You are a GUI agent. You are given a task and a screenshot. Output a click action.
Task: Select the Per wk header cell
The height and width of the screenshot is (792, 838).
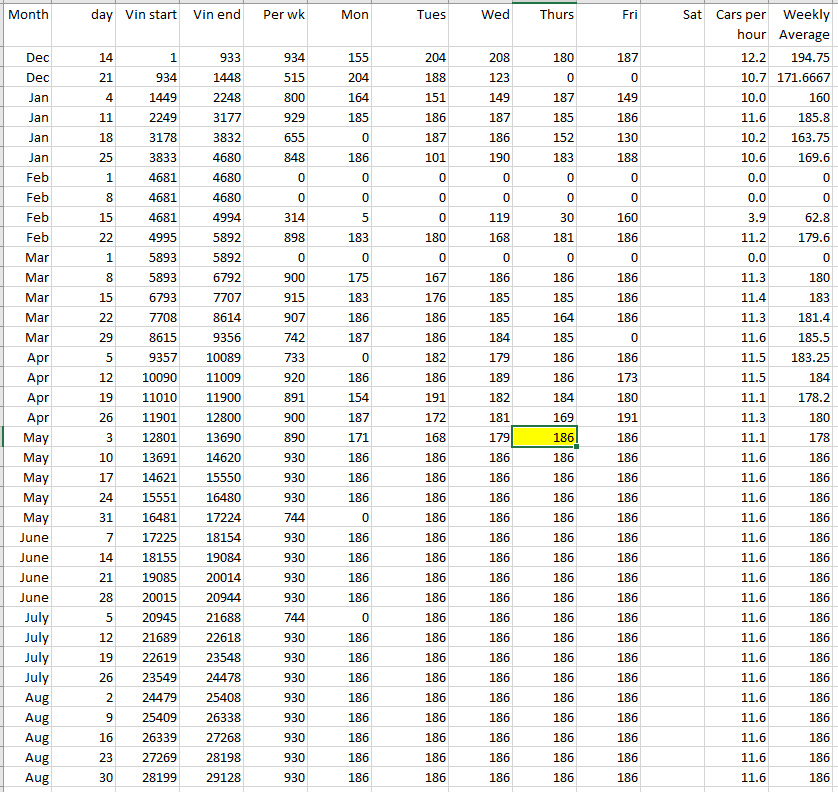(278, 24)
